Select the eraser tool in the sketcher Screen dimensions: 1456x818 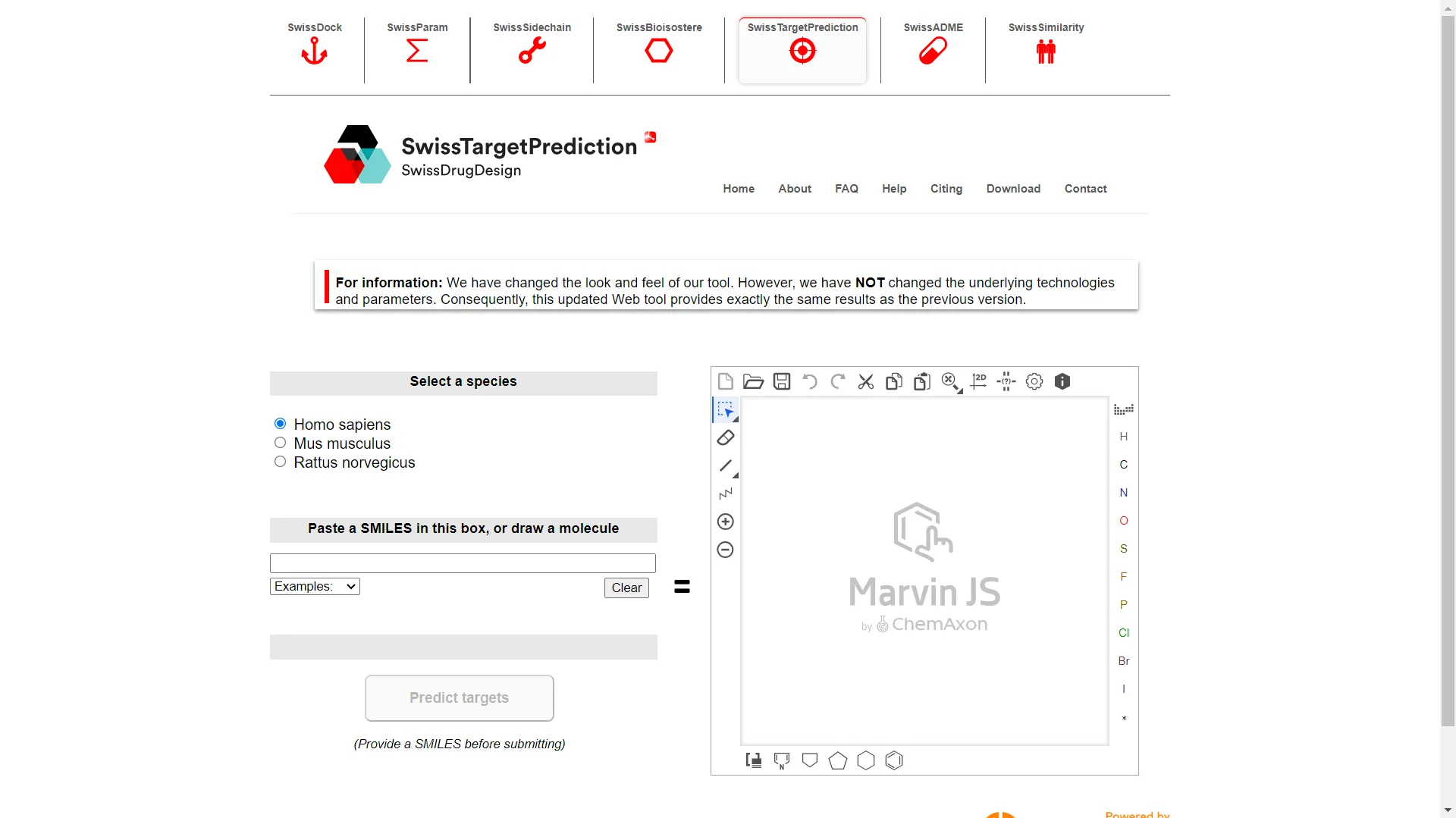tap(725, 437)
